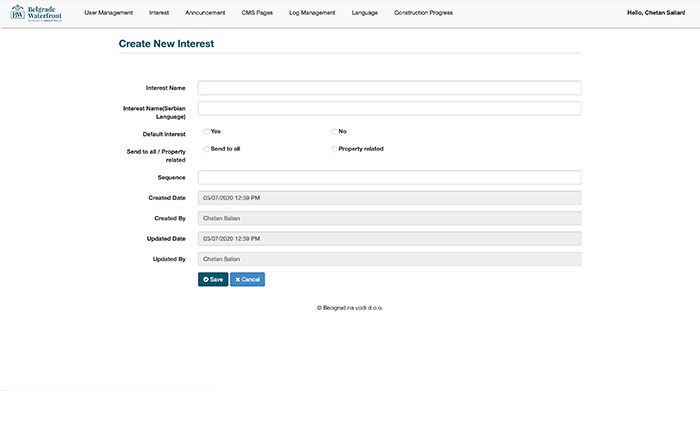Screen dimensions: 700x435
Task: Open the Construction Progress menu
Action: (423, 13)
